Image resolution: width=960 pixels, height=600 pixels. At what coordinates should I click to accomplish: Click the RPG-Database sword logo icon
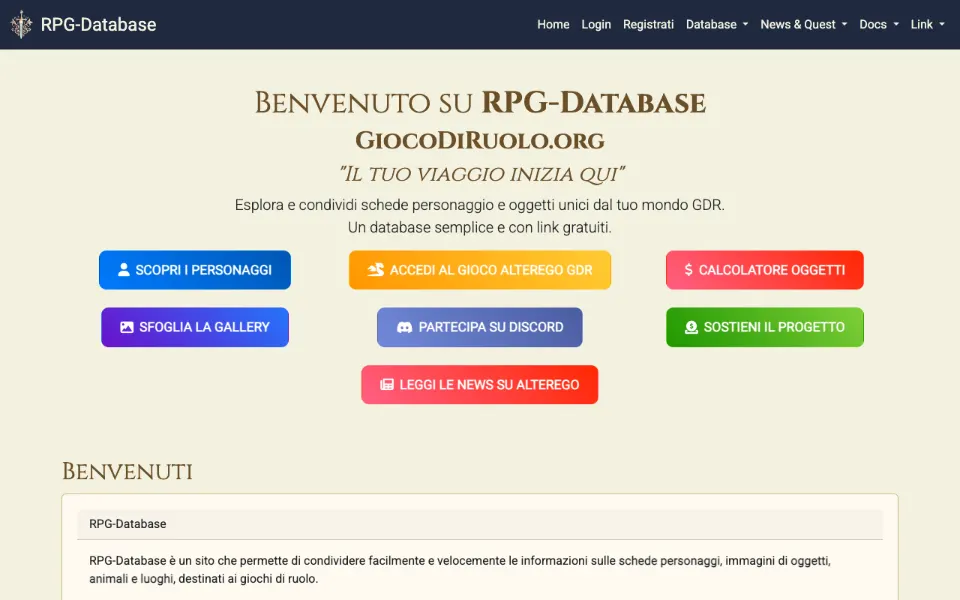point(21,24)
